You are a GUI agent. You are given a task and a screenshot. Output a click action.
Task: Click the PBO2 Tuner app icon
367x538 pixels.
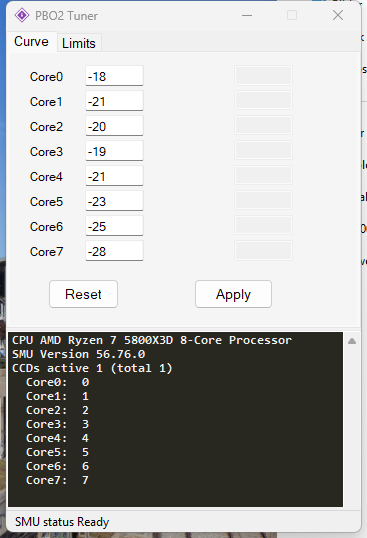click(22, 15)
